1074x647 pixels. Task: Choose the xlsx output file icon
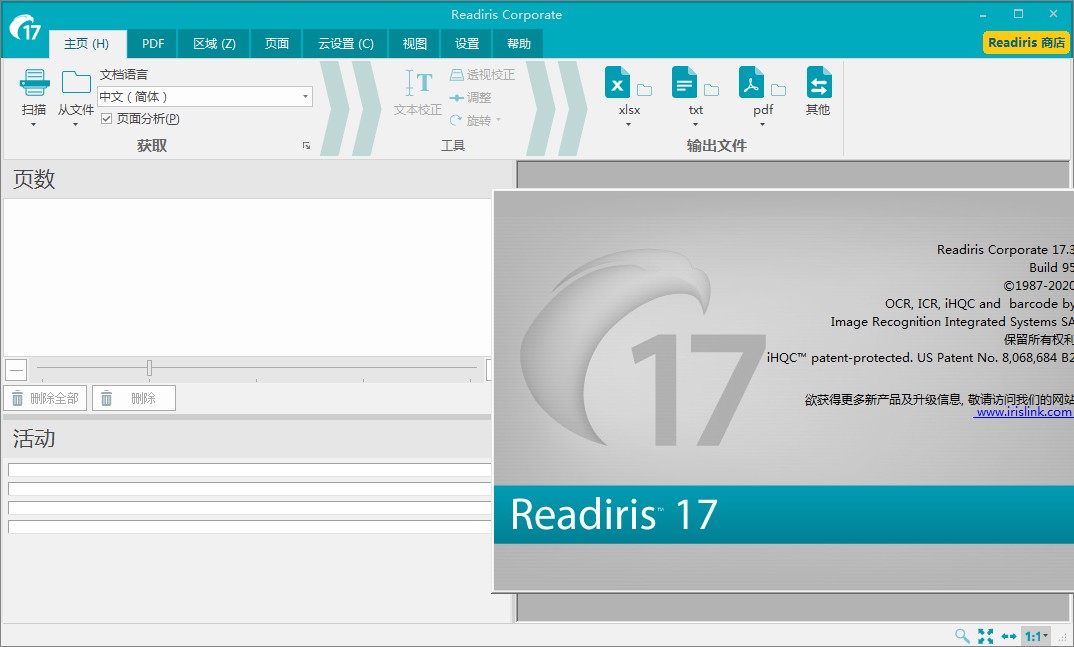(617, 83)
